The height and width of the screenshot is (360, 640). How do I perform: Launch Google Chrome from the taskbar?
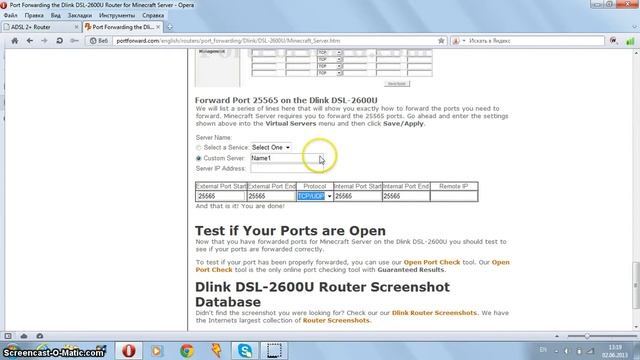tap(187, 351)
